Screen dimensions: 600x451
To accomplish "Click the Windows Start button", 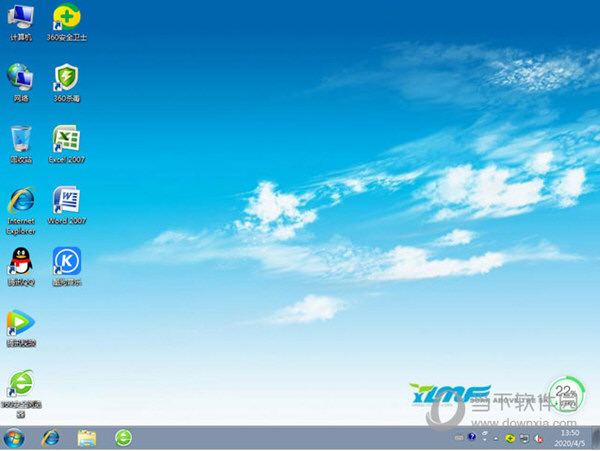I will point(14,438).
